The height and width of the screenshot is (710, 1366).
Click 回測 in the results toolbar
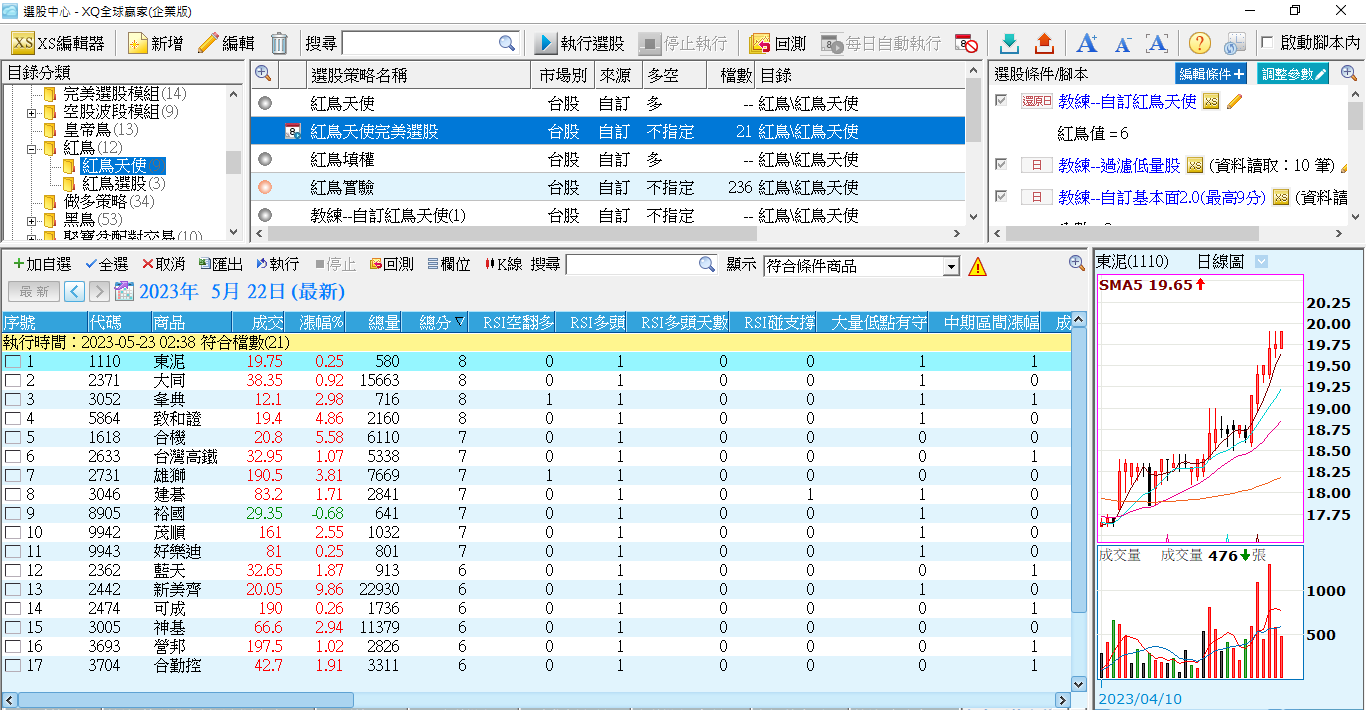391,264
